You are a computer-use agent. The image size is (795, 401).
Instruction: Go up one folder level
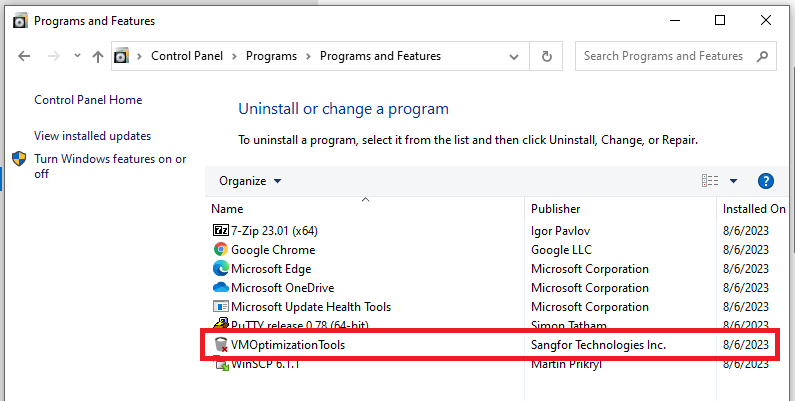tap(98, 56)
